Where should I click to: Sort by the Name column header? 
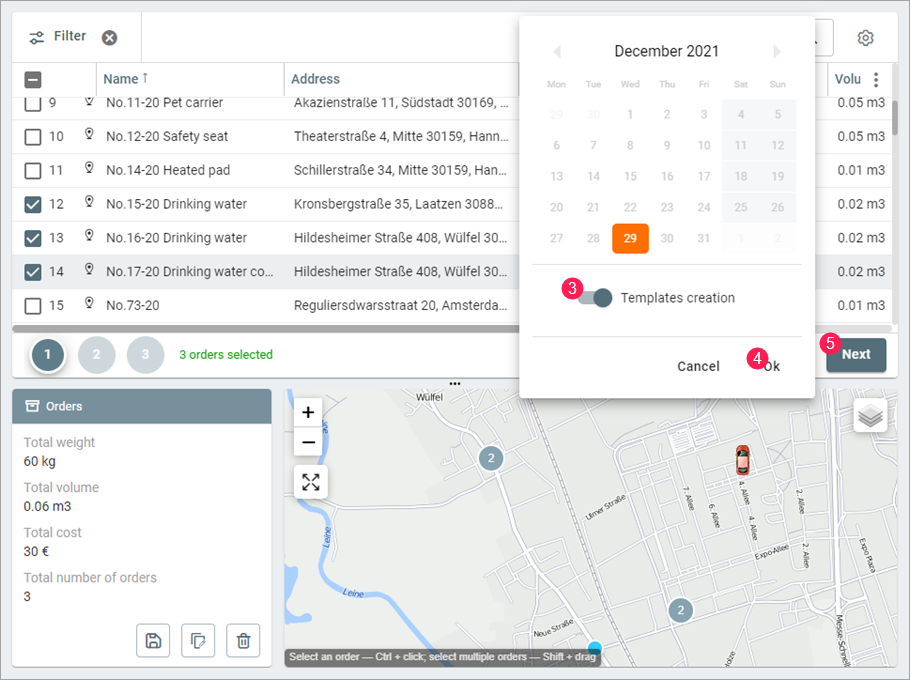pyautogui.click(x=121, y=79)
